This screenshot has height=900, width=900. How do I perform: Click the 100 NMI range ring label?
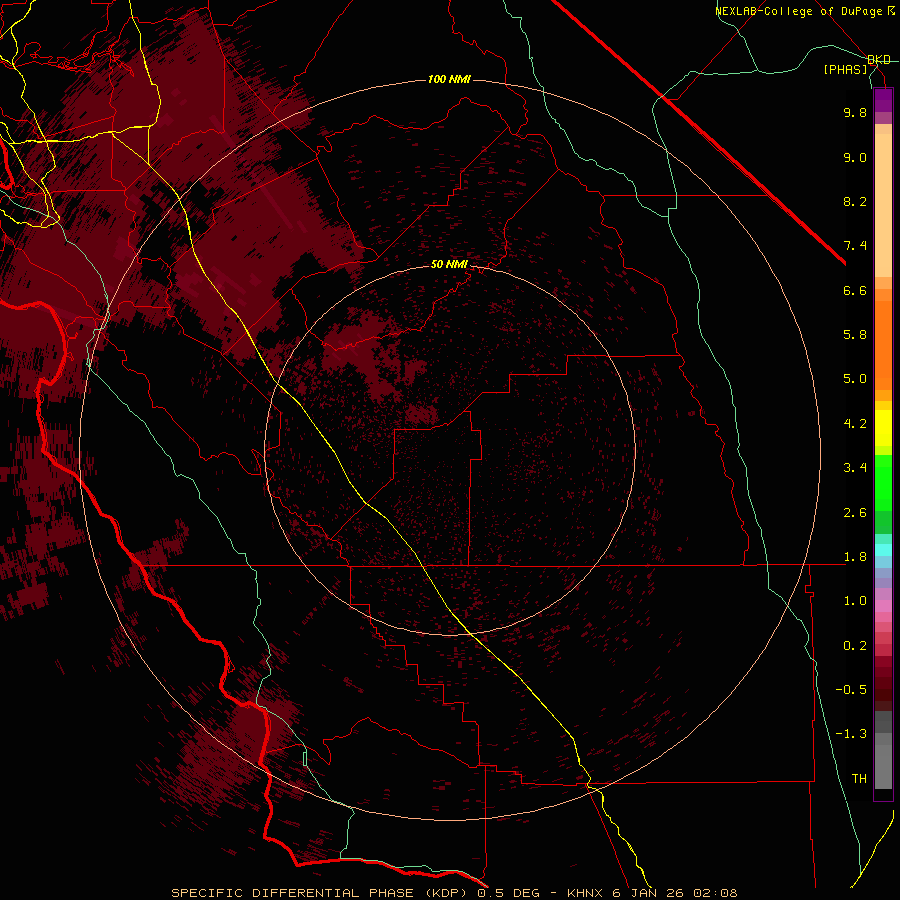pos(449,79)
